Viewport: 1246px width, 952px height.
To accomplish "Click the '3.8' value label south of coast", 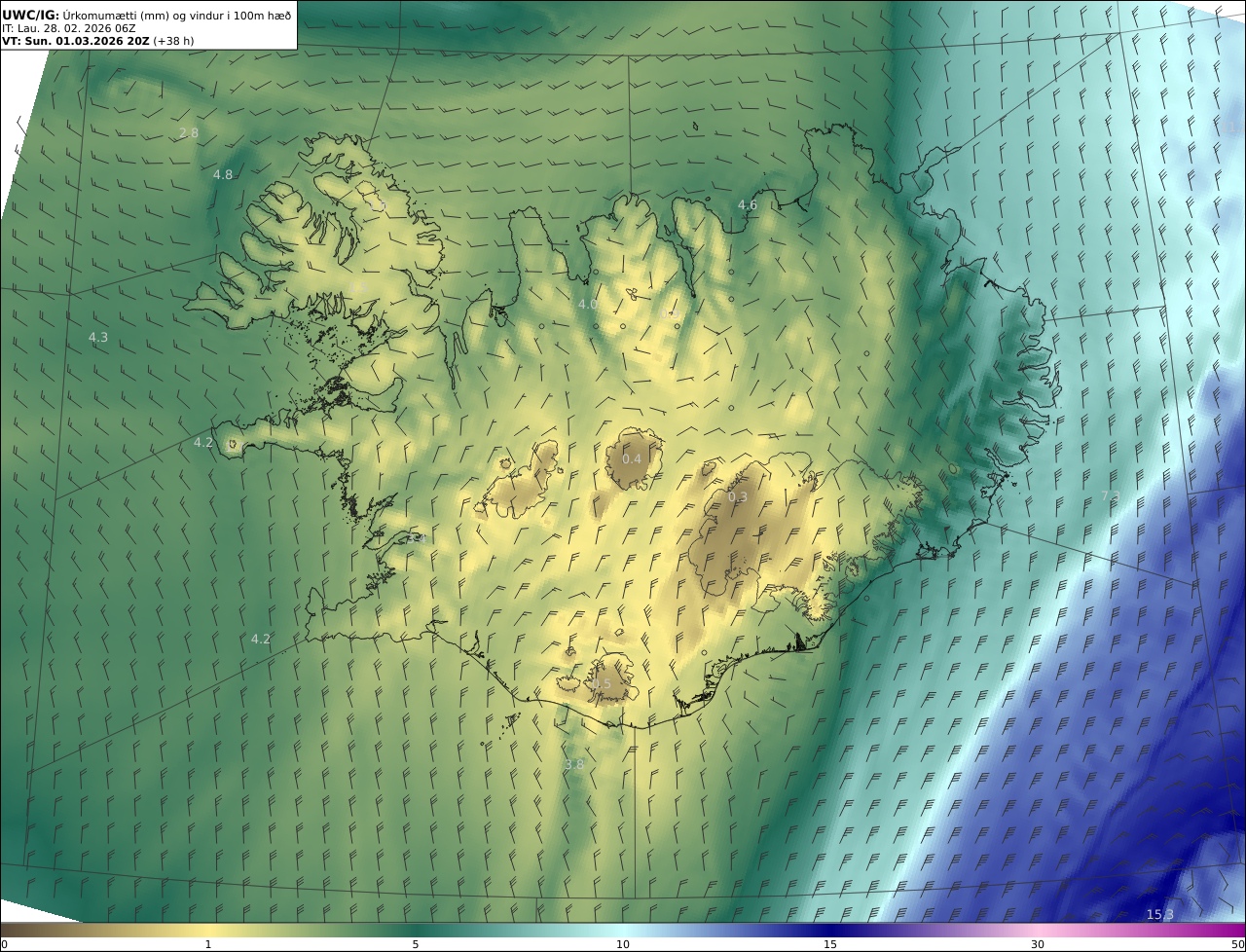I will click(574, 764).
